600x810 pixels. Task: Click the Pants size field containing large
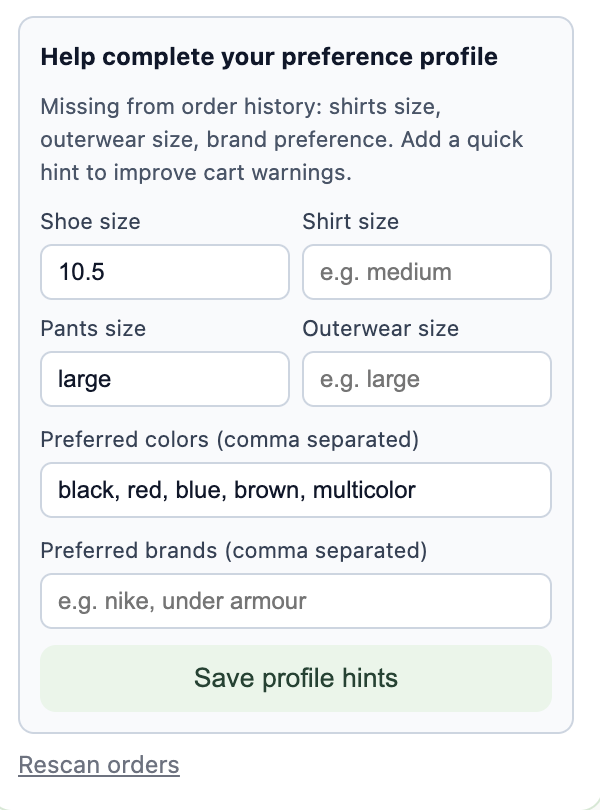pyautogui.click(x=165, y=380)
